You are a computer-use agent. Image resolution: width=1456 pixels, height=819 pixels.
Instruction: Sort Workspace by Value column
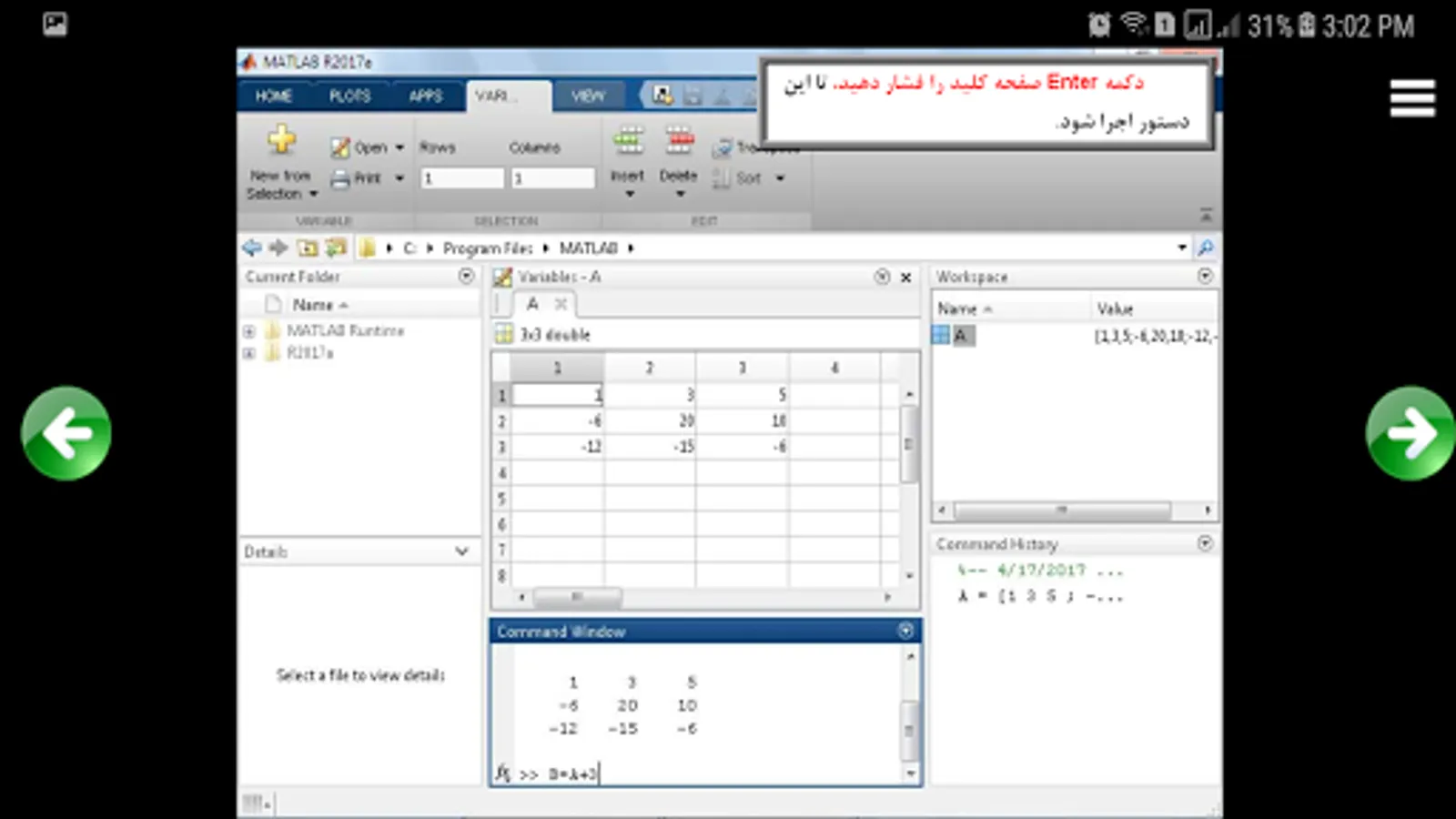click(x=1115, y=309)
